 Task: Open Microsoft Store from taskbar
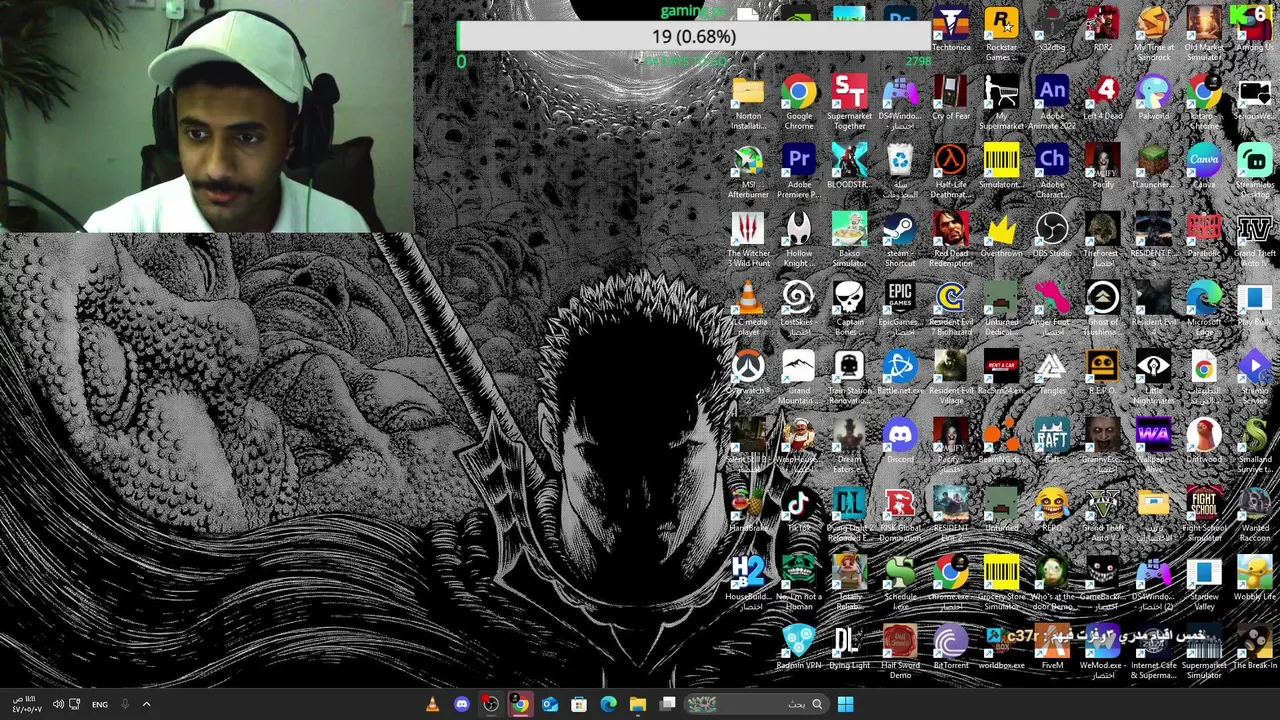[579, 704]
